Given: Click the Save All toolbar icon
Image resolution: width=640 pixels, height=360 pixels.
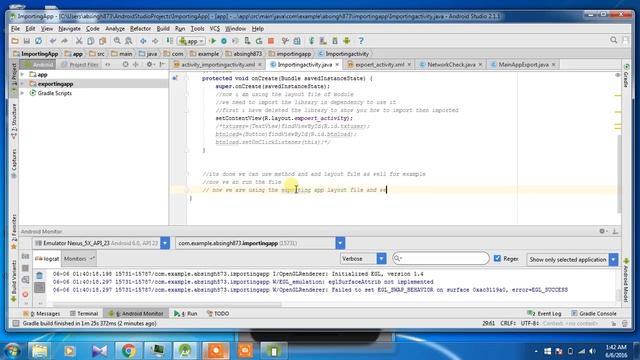Looking at the screenshot, I should click(x=27, y=41).
